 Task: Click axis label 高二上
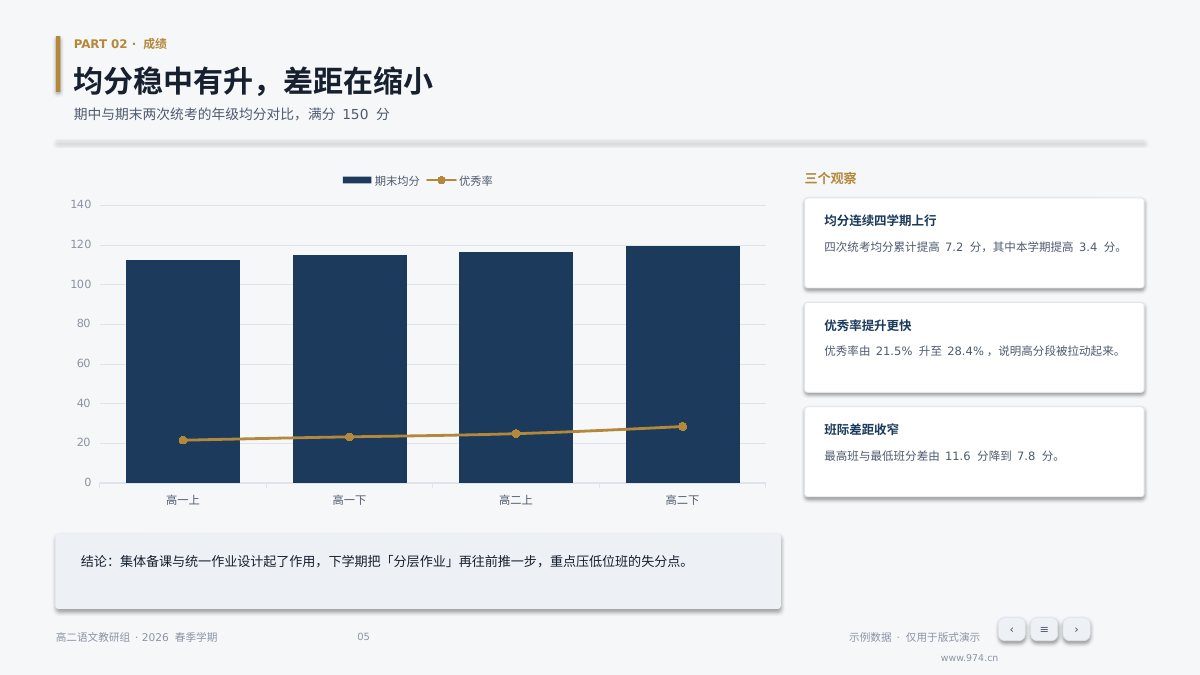tap(516, 500)
